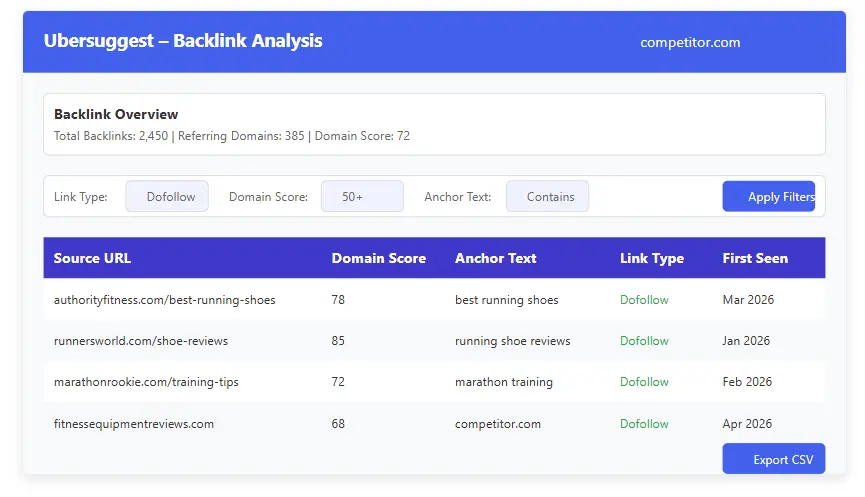Click the 'Link Type:' filter label
This screenshot has width=865, height=497.
tap(81, 197)
